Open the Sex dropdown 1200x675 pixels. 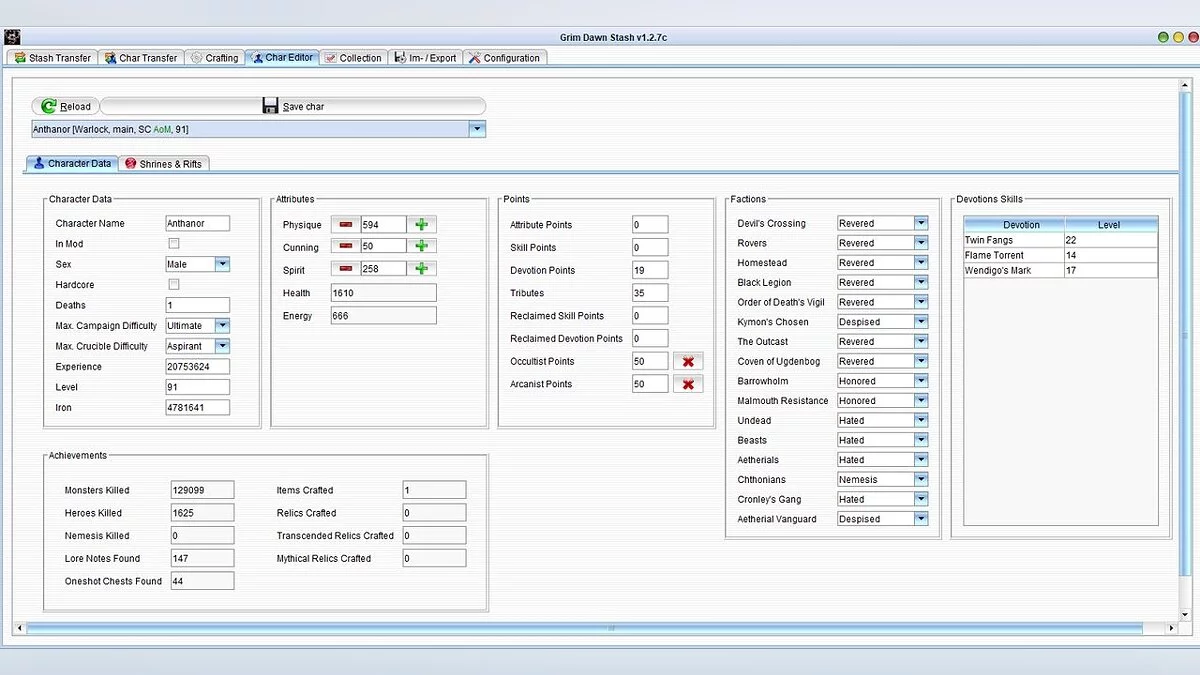[x=222, y=264]
